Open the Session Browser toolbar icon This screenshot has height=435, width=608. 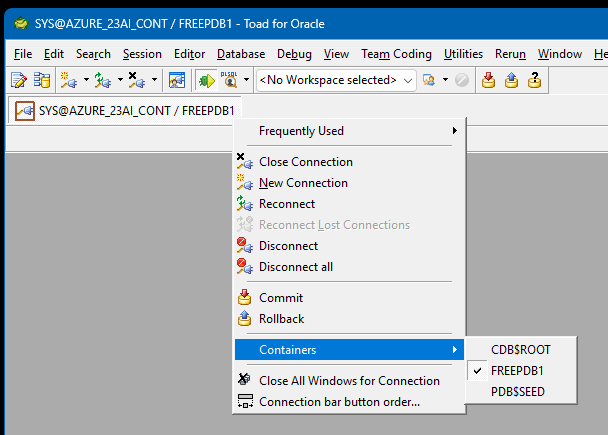(177, 80)
